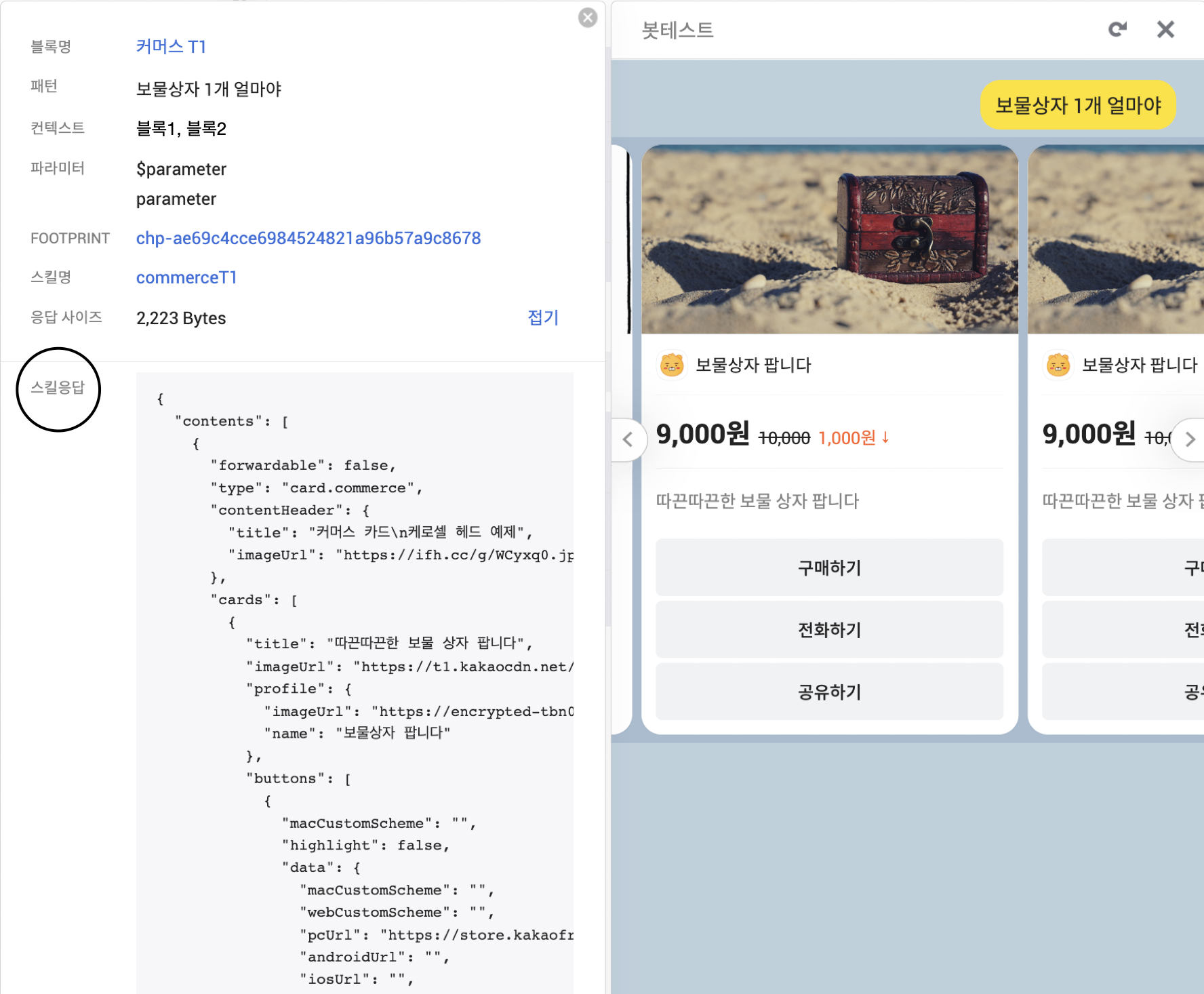Click the 9,000원 price on first card
The image size is (1204, 994).
click(x=702, y=435)
